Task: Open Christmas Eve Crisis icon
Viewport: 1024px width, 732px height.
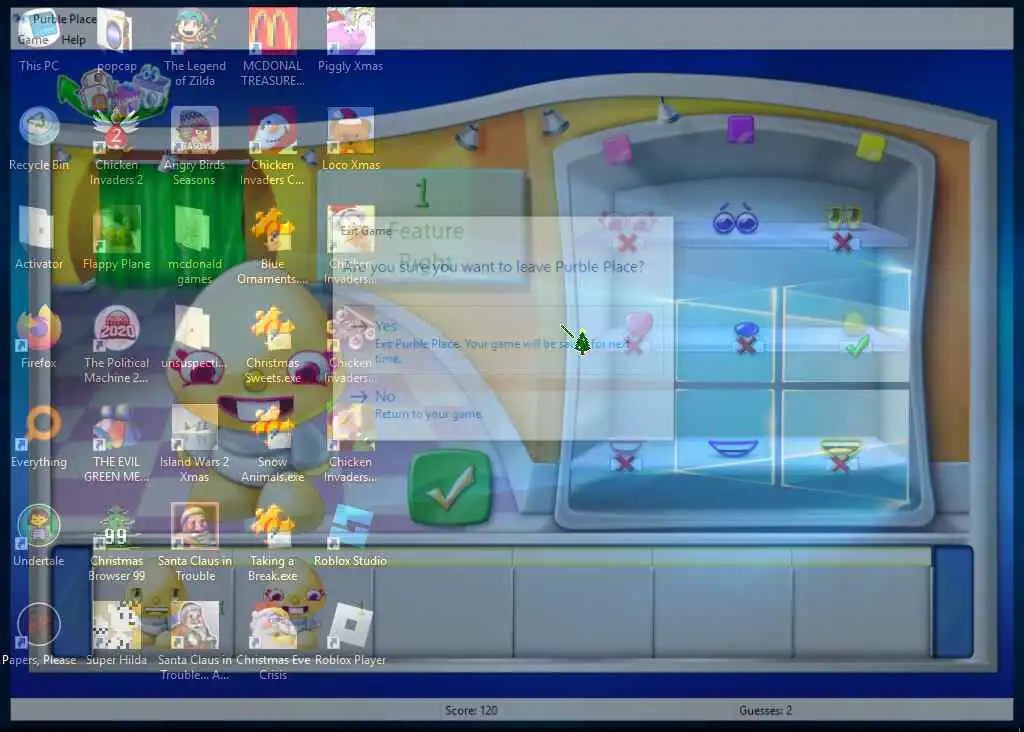Action: [x=272, y=641]
